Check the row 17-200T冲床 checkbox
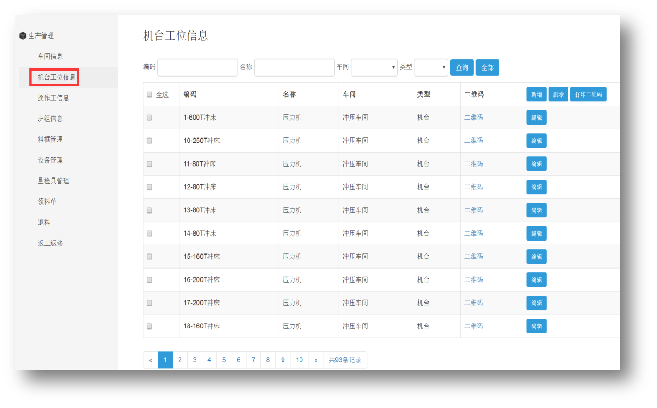 pos(149,303)
